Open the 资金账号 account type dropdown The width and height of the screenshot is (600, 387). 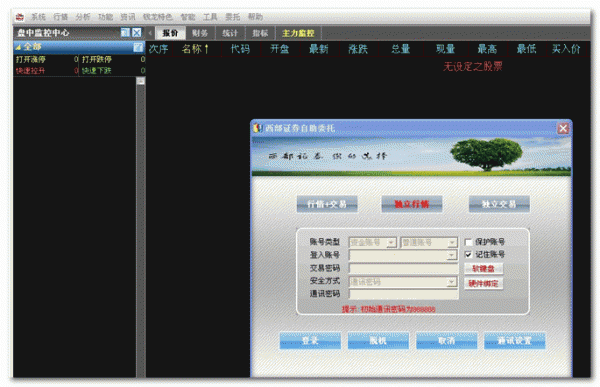pos(372,243)
